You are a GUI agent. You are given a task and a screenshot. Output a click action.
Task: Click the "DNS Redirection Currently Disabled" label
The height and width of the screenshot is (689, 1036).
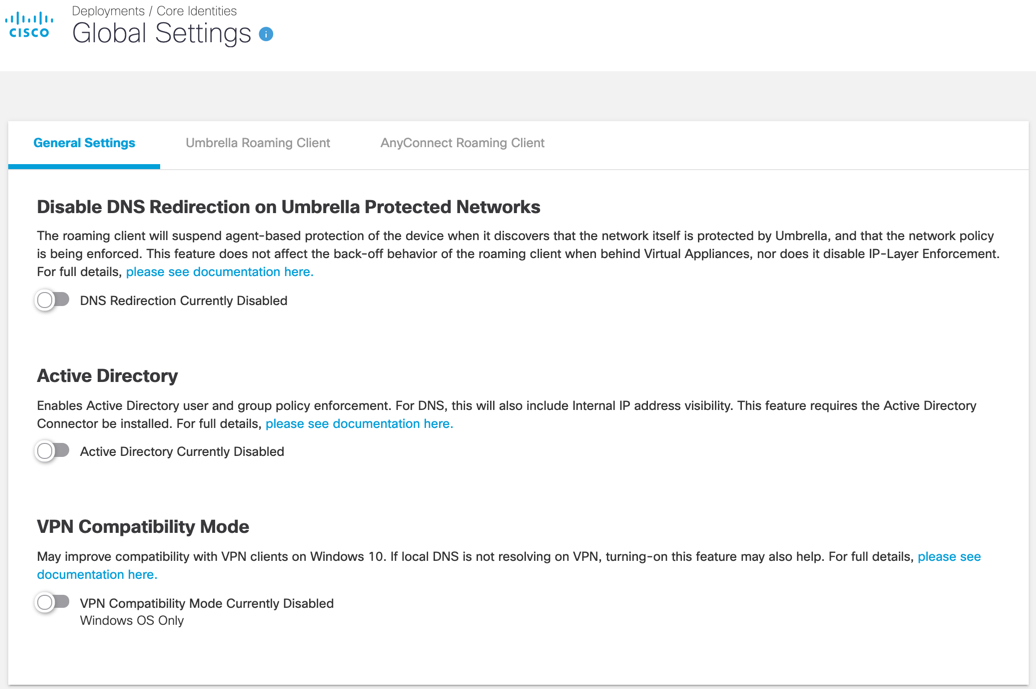pos(183,301)
